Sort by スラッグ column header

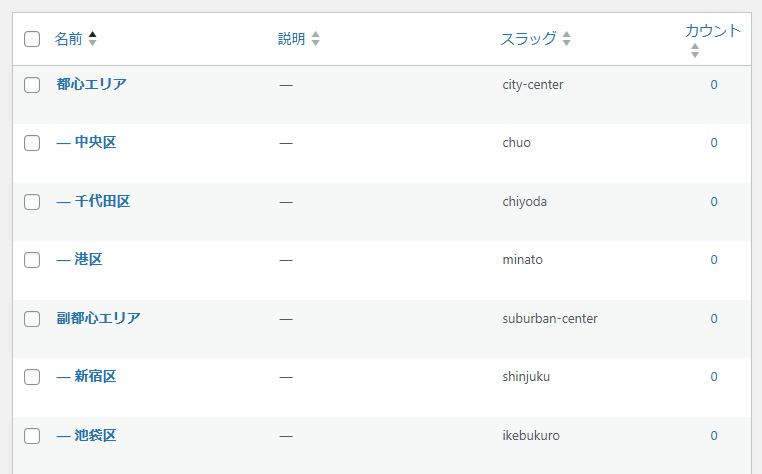(x=529, y=39)
